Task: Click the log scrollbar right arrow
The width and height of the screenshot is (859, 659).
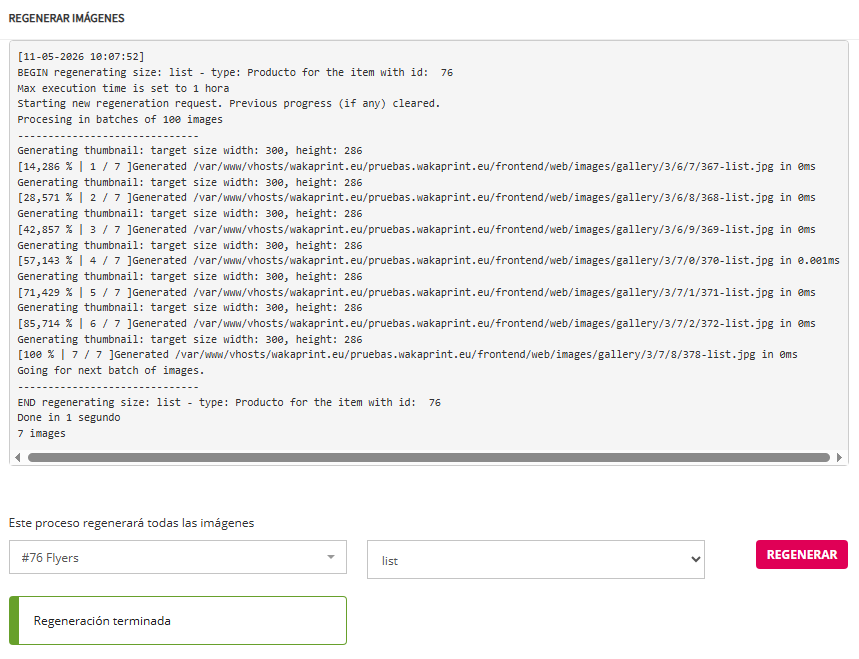Action: 839,457
